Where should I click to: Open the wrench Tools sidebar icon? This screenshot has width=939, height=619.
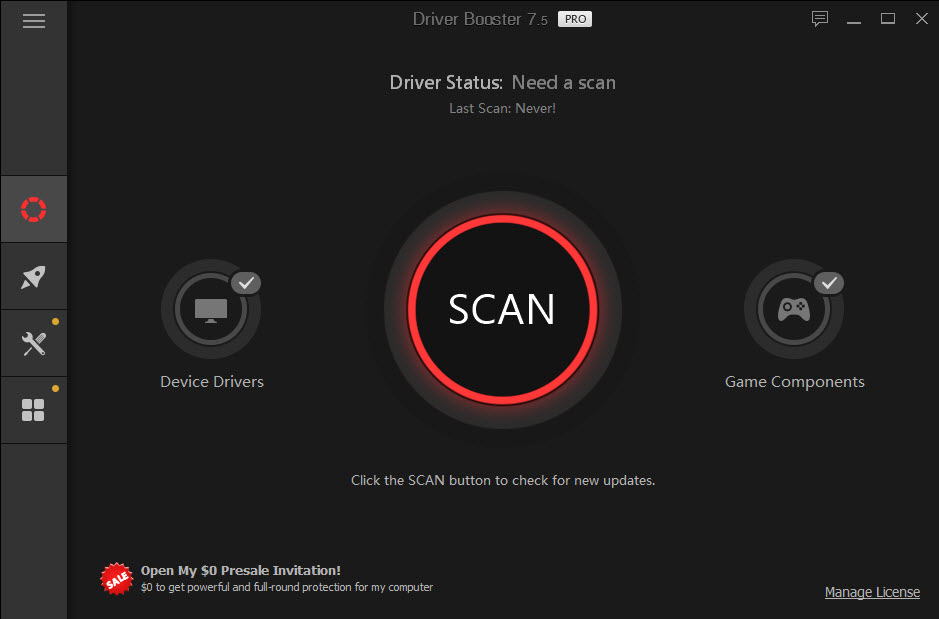click(x=34, y=344)
